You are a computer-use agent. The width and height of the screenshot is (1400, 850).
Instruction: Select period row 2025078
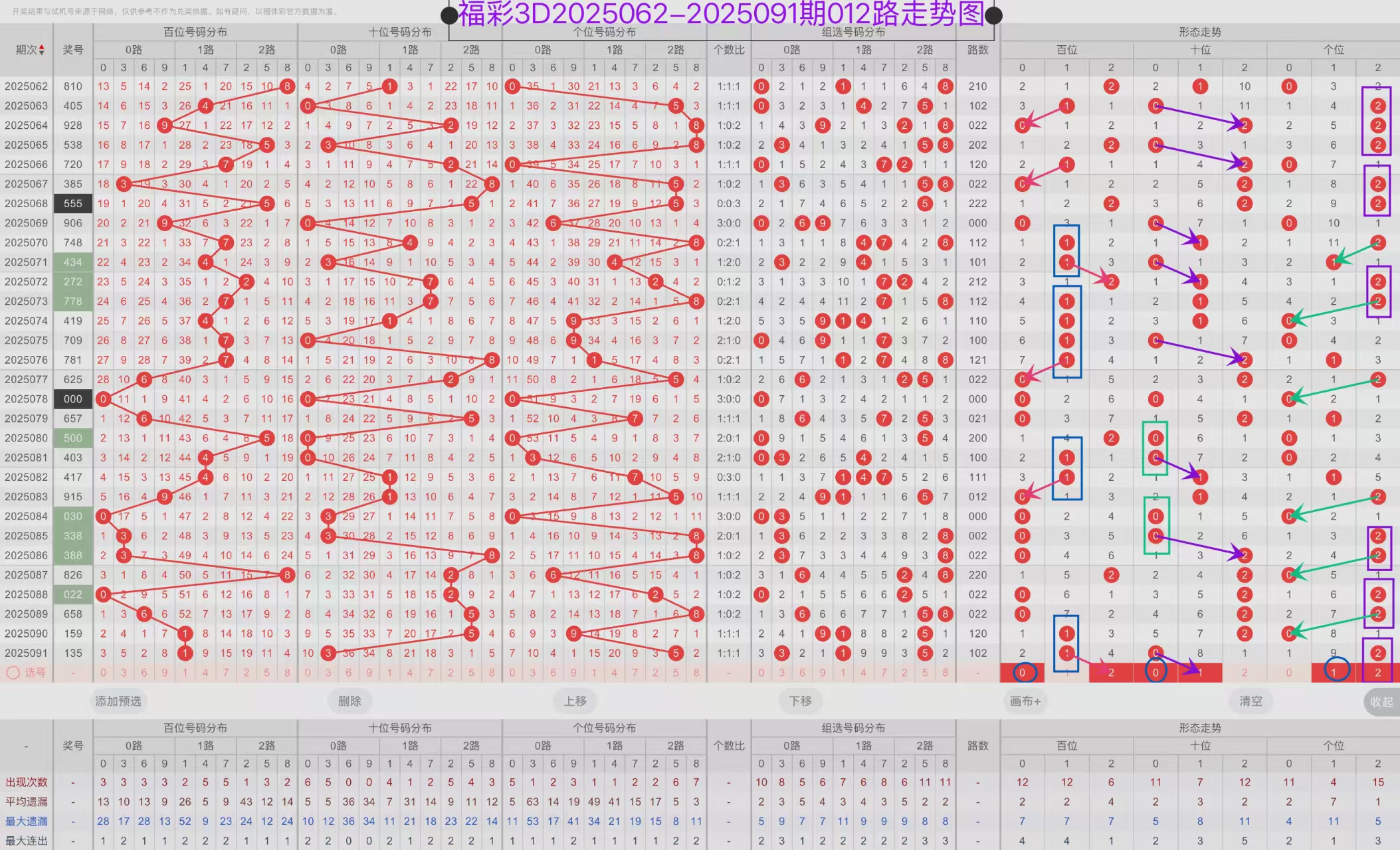(x=27, y=399)
